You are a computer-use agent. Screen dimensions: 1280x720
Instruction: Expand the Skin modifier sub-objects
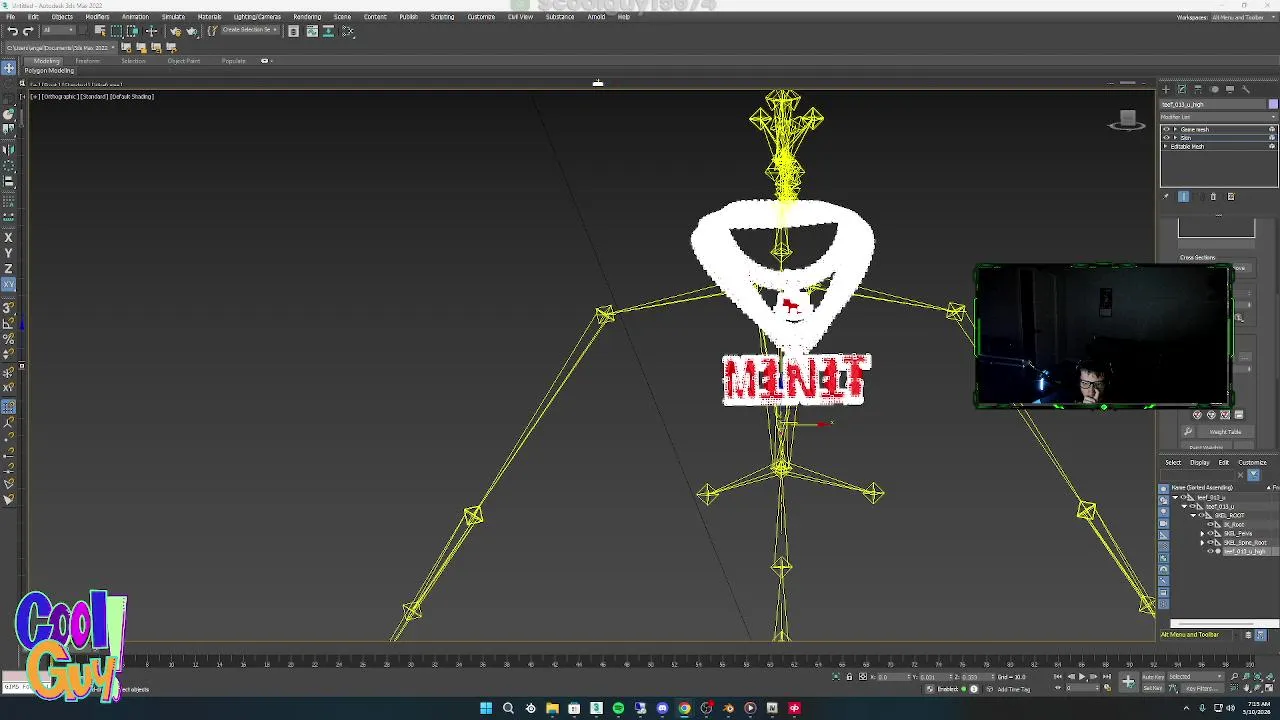click(1175, 138)
